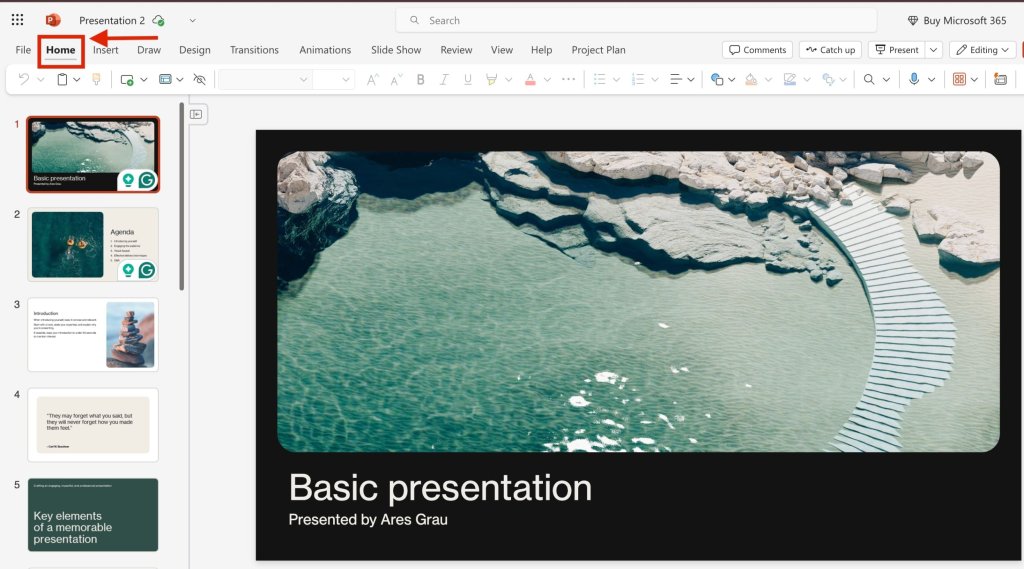The height and width of the screenshot is (569, 1024).
Task: Click Grammarly badge on slide 1 thumbnail
Action: coord(148,180)
